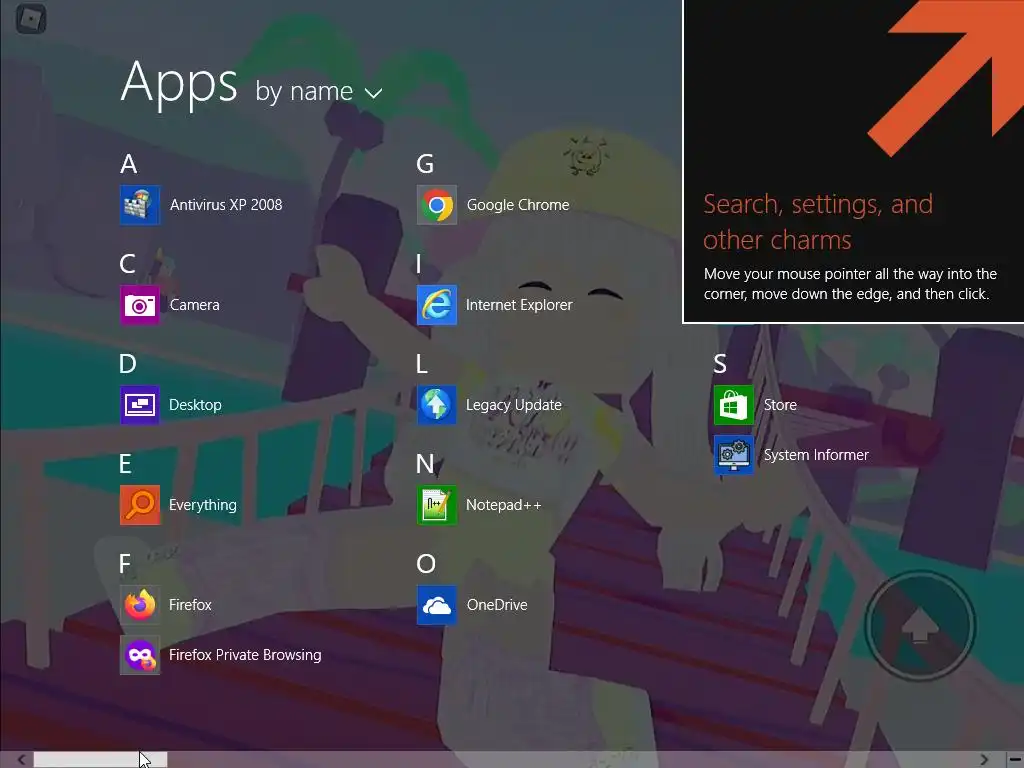Click the horizontal scrollbar thumb
The image size is (1024, 768).
101,760
